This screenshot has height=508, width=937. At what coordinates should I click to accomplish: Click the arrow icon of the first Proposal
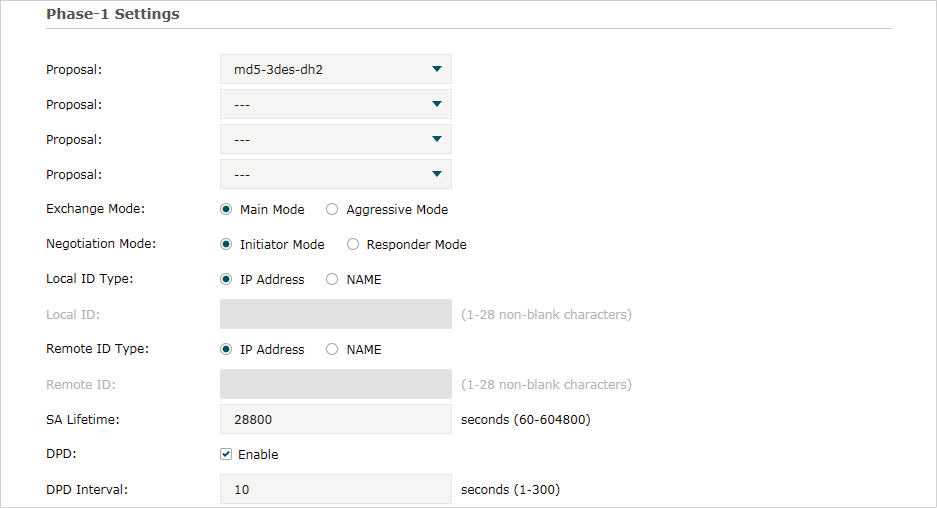coord(437,69)
